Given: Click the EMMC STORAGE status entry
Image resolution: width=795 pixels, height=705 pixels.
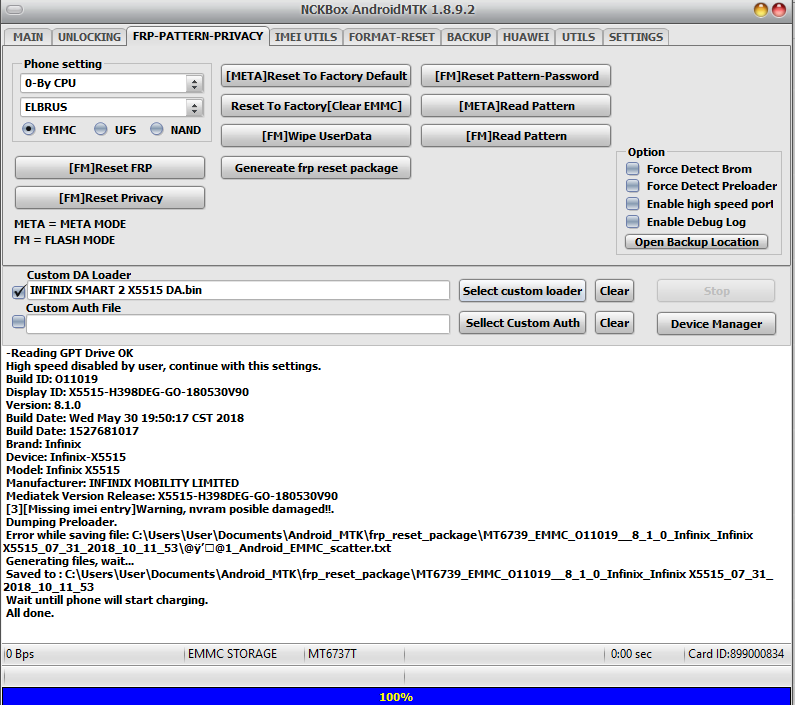Looking at the screenshot, I should point(232,654).
